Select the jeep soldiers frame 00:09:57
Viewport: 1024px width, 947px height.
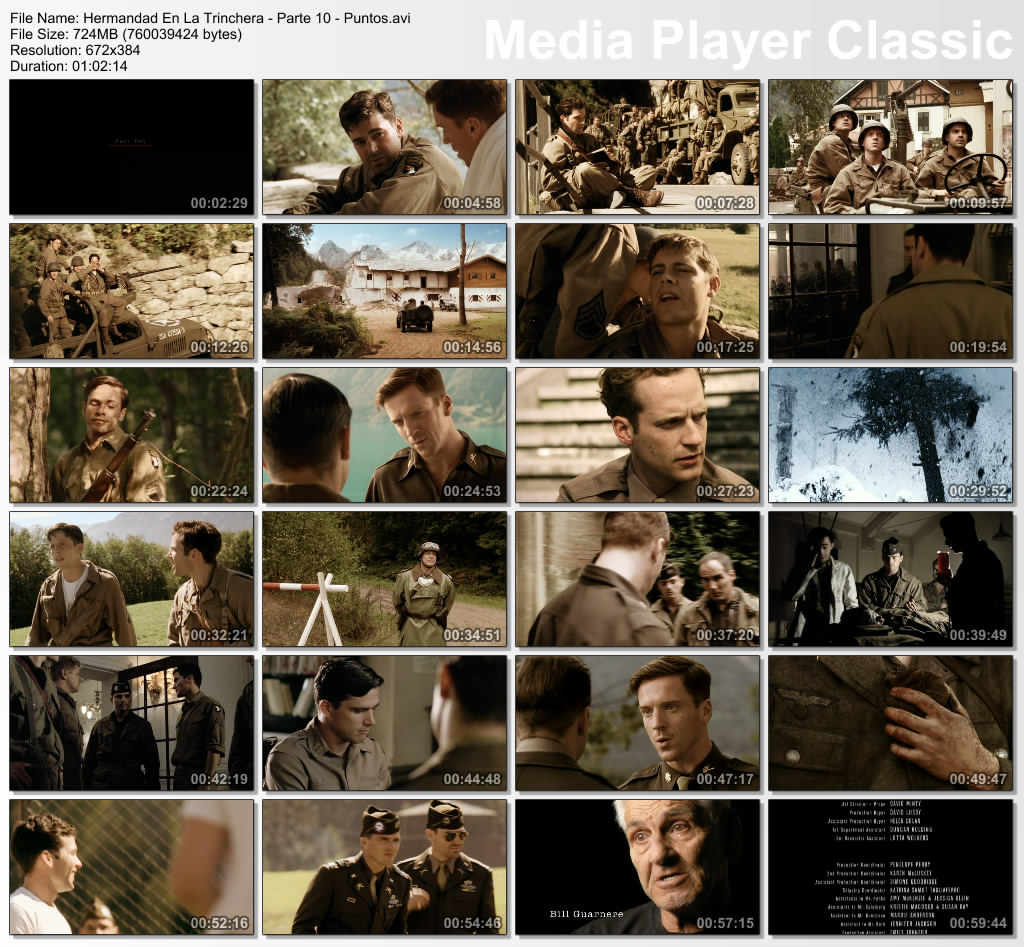[890, 147]
